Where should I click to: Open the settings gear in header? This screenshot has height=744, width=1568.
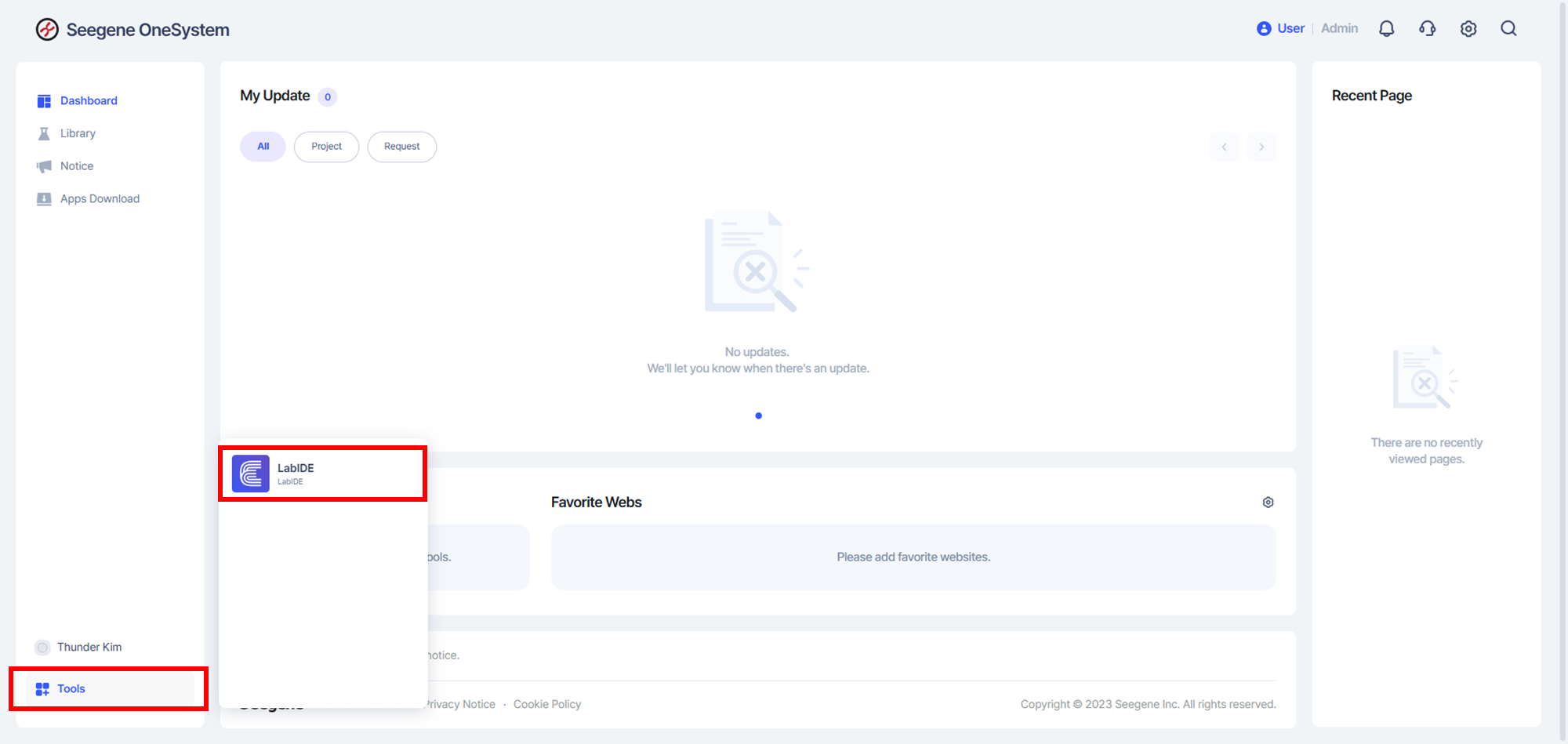[x=1468, y=29]
